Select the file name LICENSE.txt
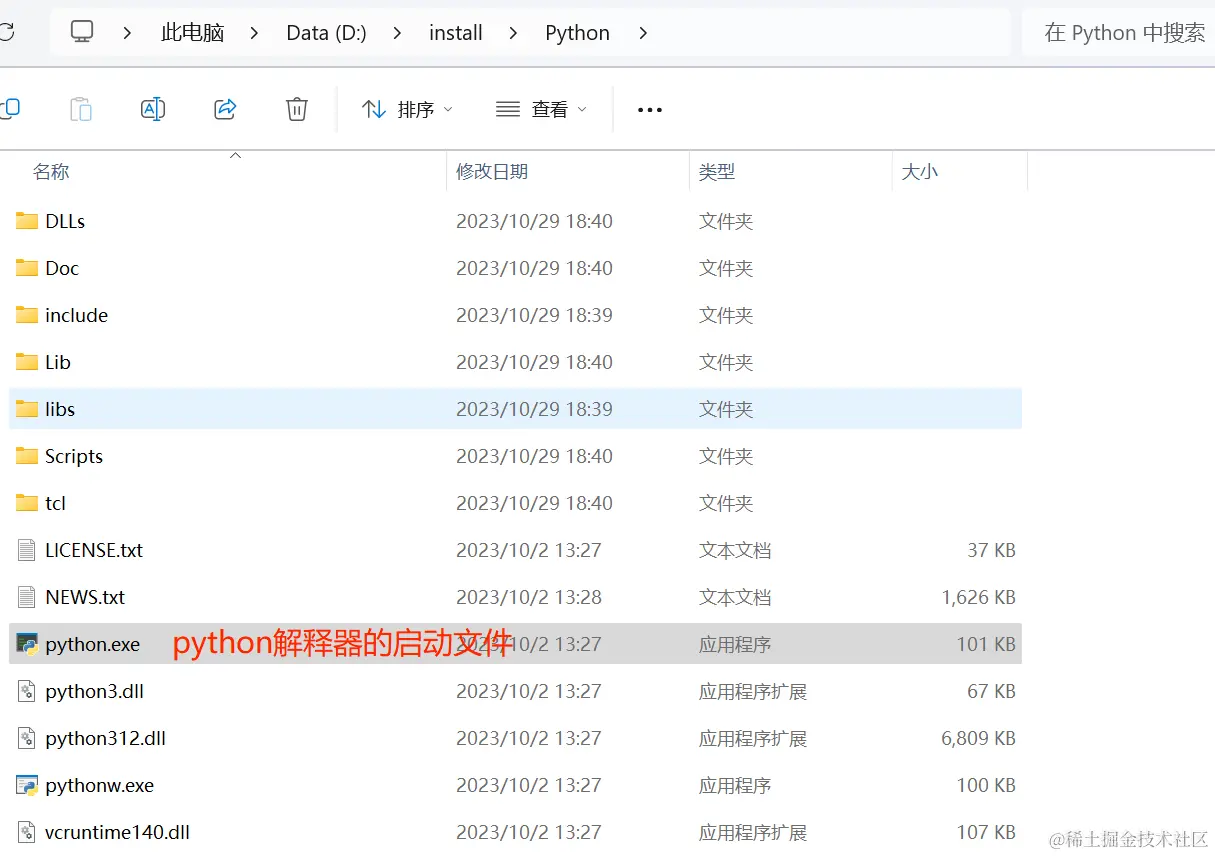This screenshot has height=856, width=1215. 94,550
